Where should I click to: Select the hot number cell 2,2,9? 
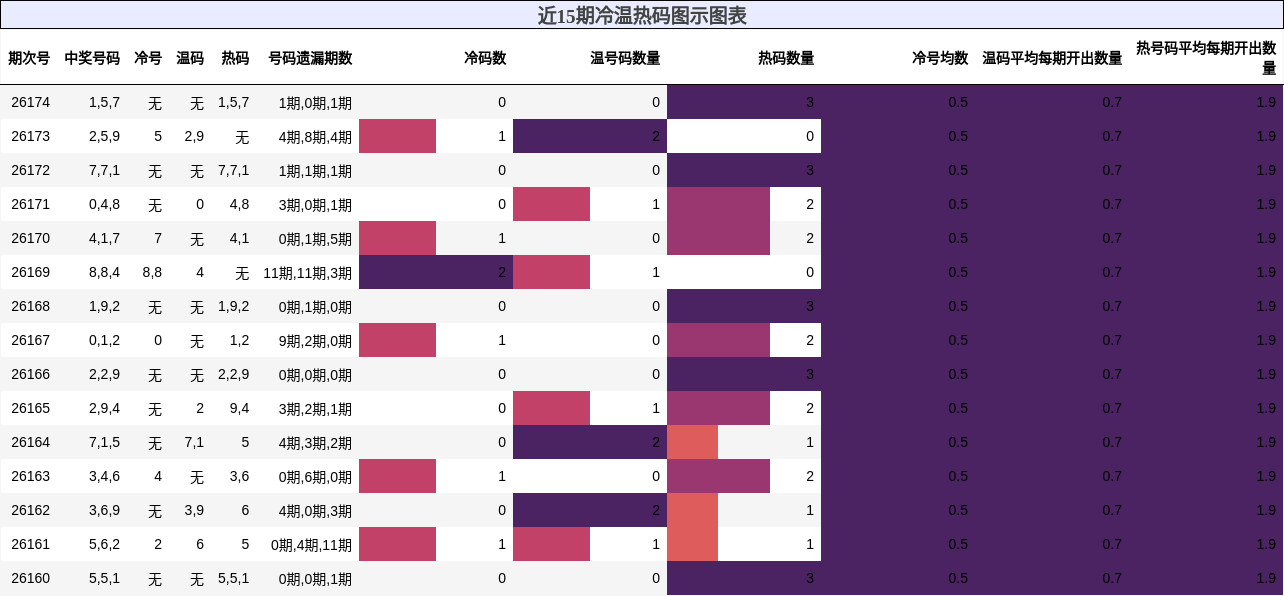click(233, 374)
